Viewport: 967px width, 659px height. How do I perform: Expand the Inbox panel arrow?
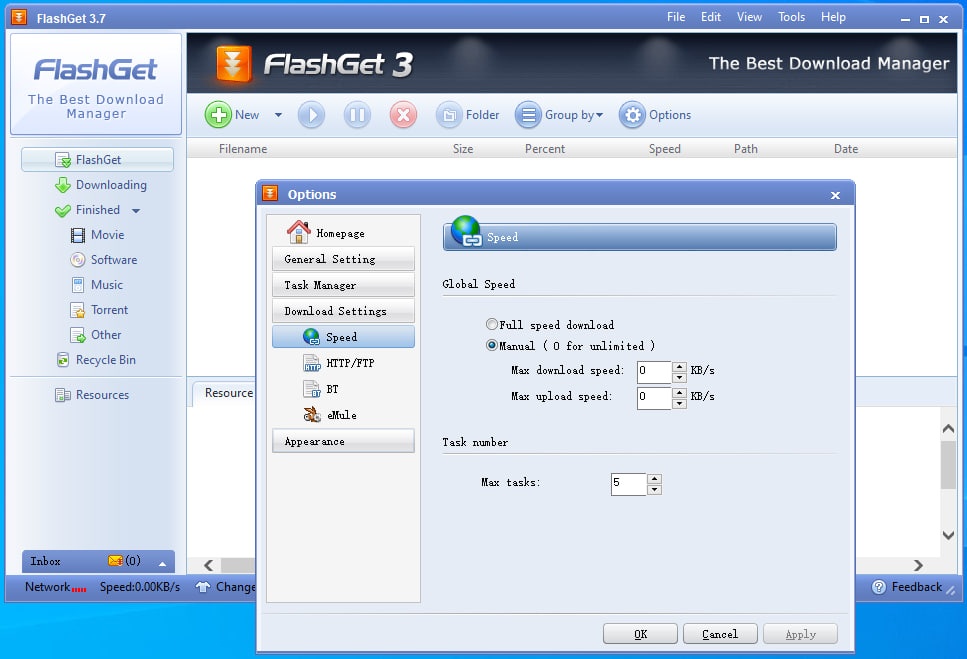[x=162, y=563]
